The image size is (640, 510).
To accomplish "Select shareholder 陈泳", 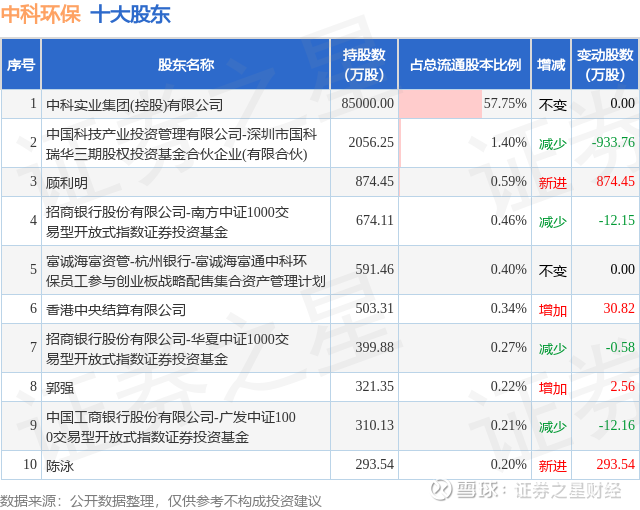I will click(60, 466).
